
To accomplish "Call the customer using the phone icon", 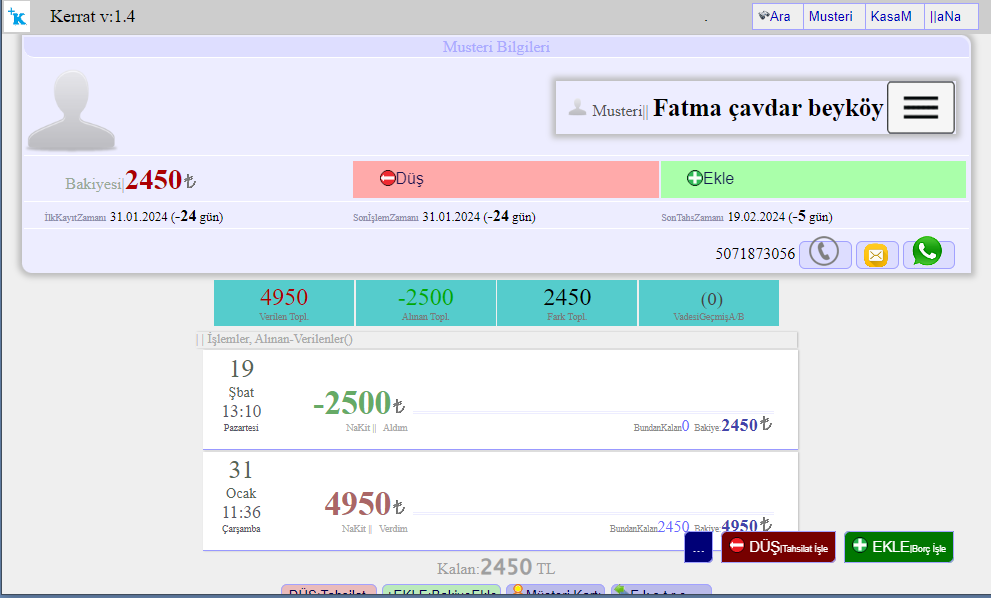I will 825,253.
